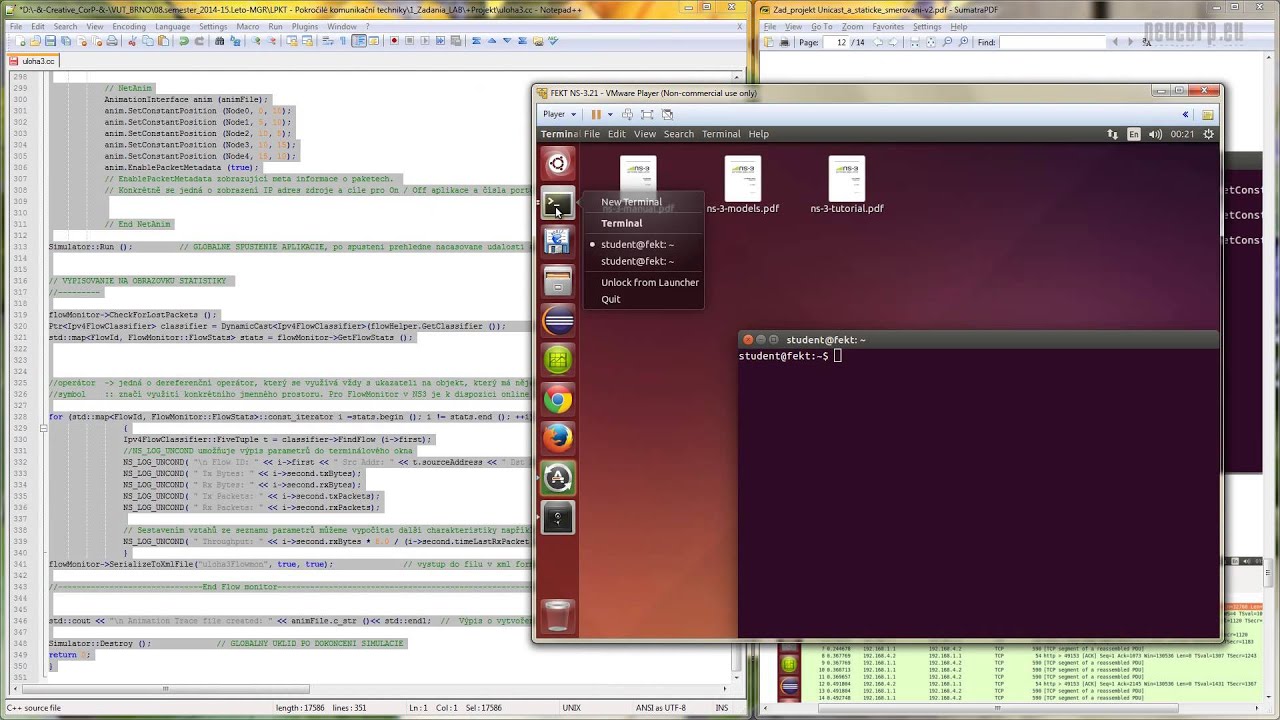Toggle word wrap icon in Notepad++ toolbar
This screenshot has width=1280, height=720.
point(327,41)
